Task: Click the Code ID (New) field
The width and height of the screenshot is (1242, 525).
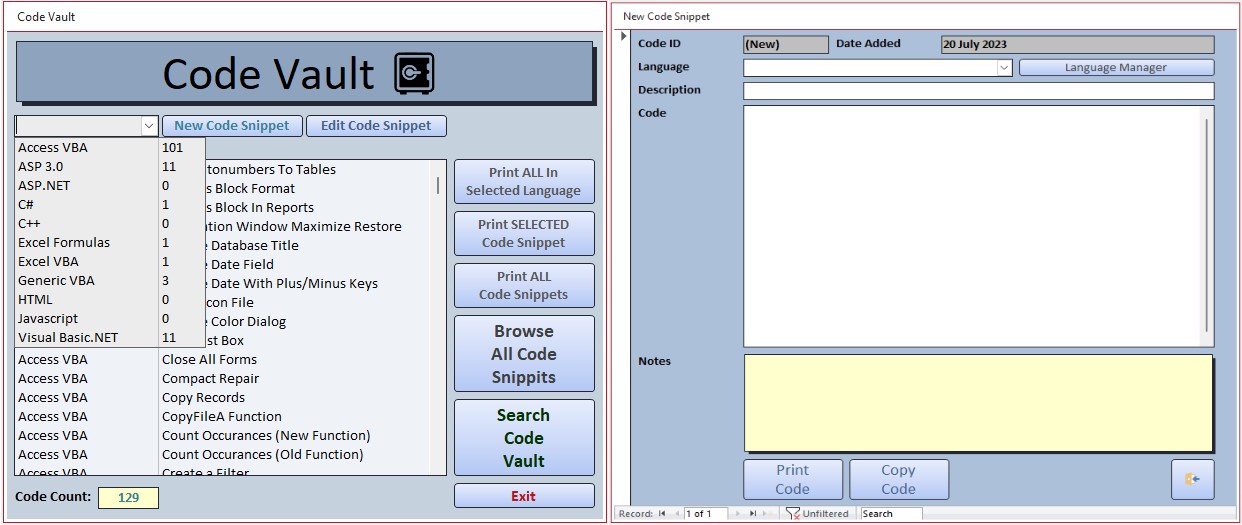Action: [786, 44]
